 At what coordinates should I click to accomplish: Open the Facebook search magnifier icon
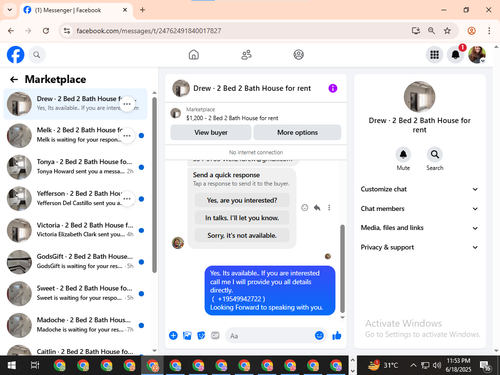37,55
